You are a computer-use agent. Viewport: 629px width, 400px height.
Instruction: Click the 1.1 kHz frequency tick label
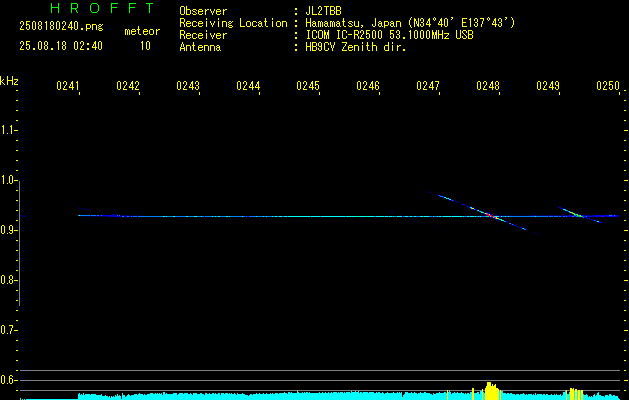8,130
